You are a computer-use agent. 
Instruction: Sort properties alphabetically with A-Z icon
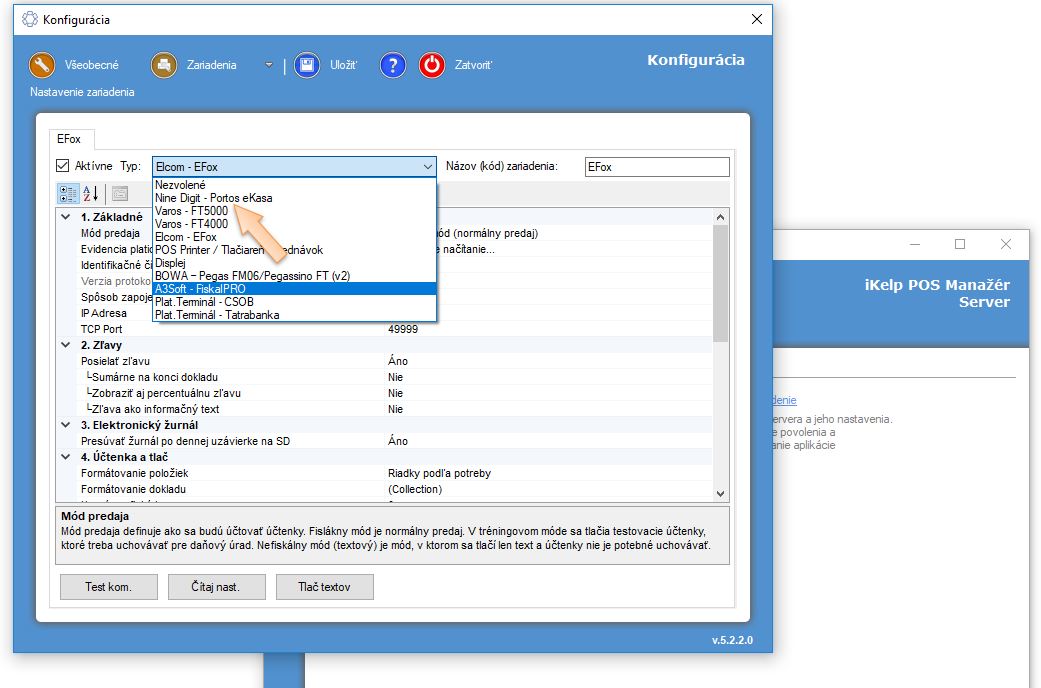[91, 194]
